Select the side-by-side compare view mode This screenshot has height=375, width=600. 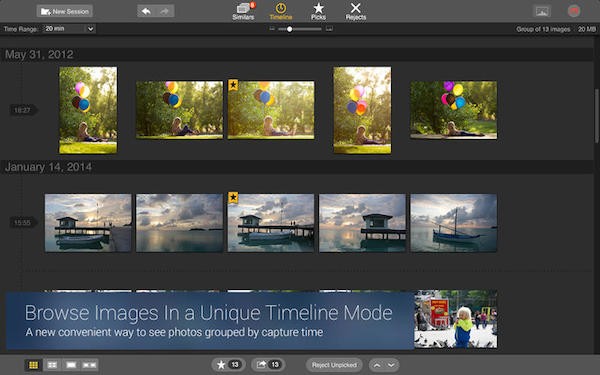pyautogui.click(x=89, y=365)
